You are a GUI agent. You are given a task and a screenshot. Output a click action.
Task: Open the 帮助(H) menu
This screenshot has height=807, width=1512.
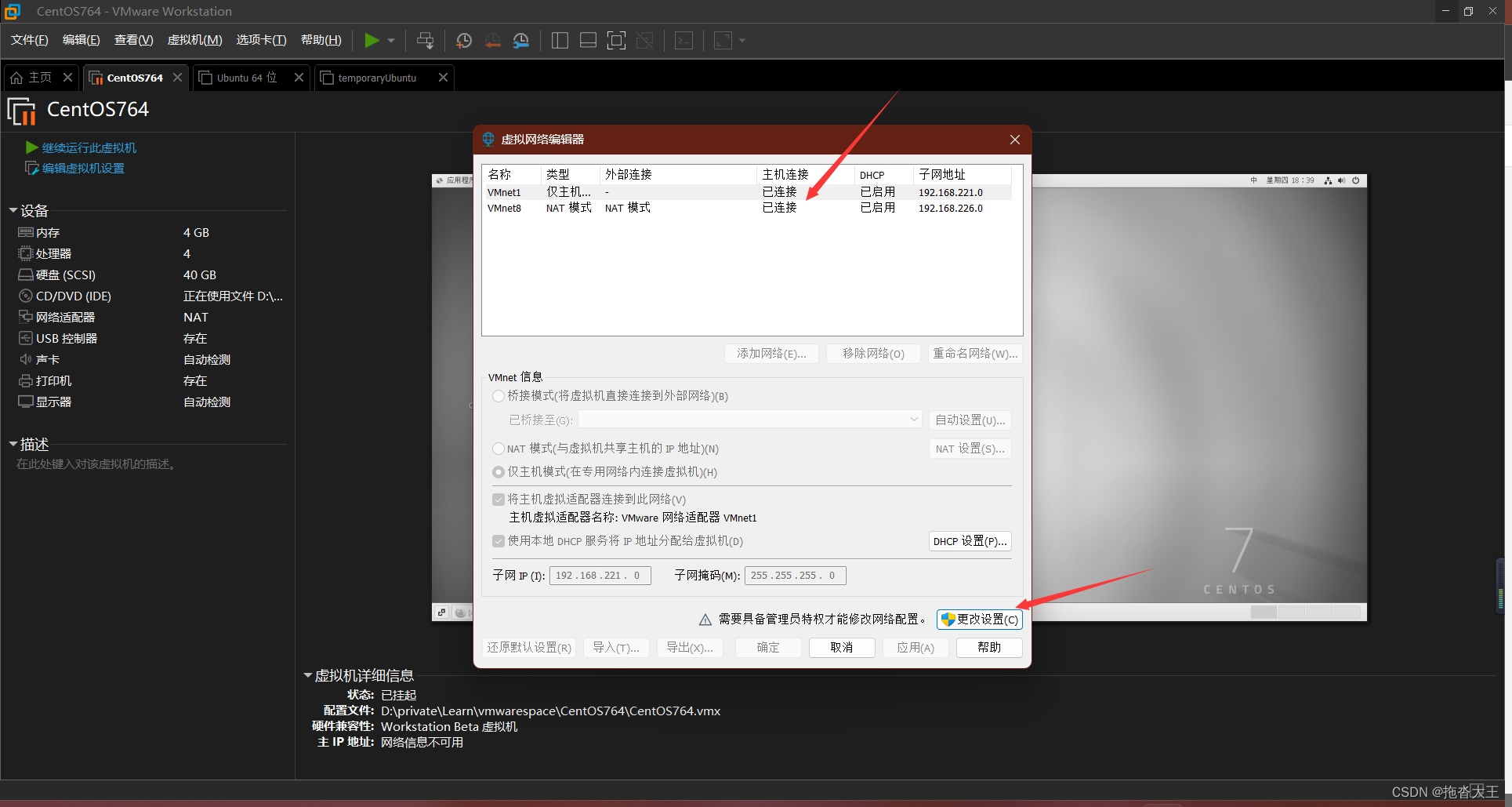point(321,40)
